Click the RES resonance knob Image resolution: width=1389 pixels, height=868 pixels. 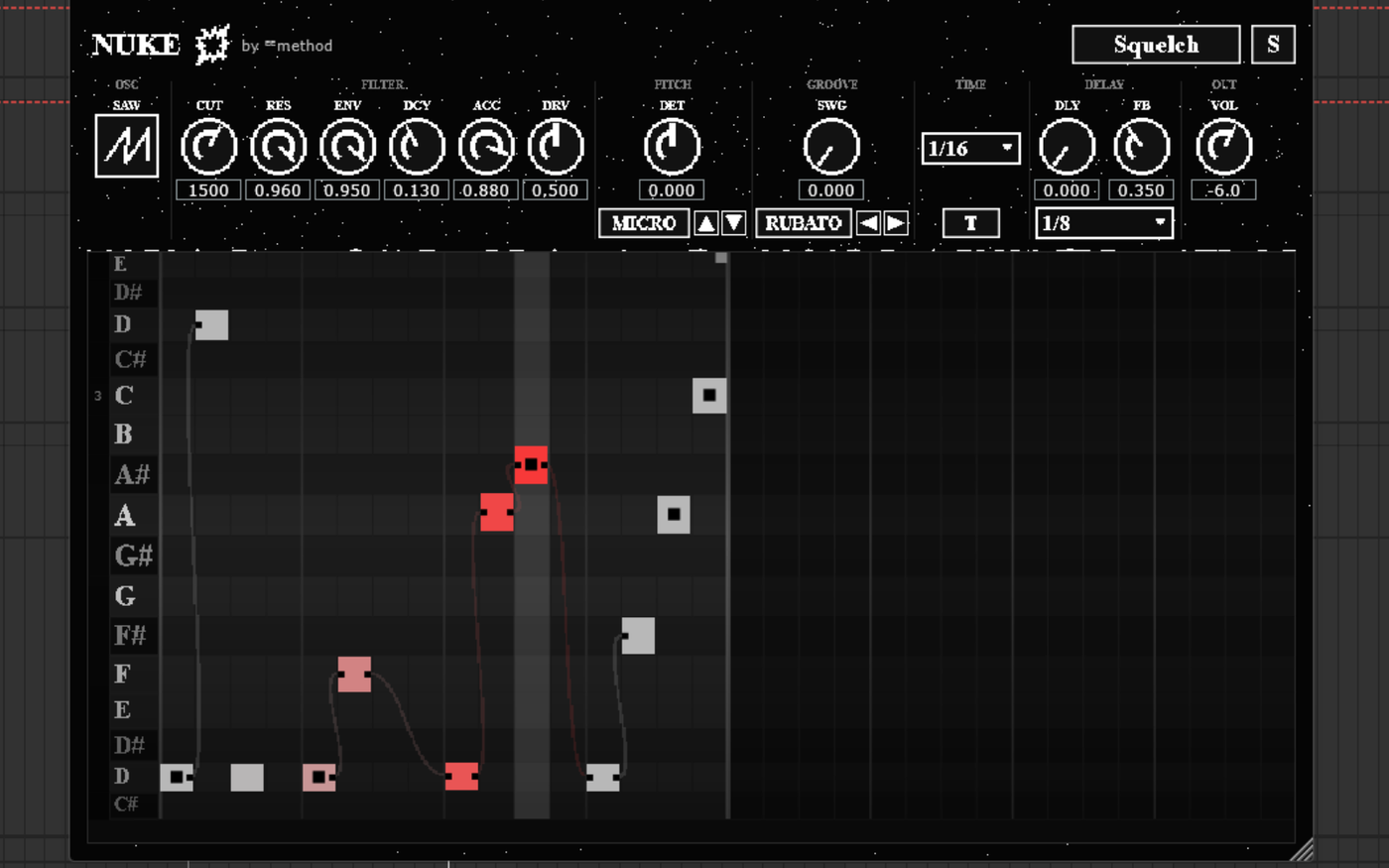tap(279, 147)
